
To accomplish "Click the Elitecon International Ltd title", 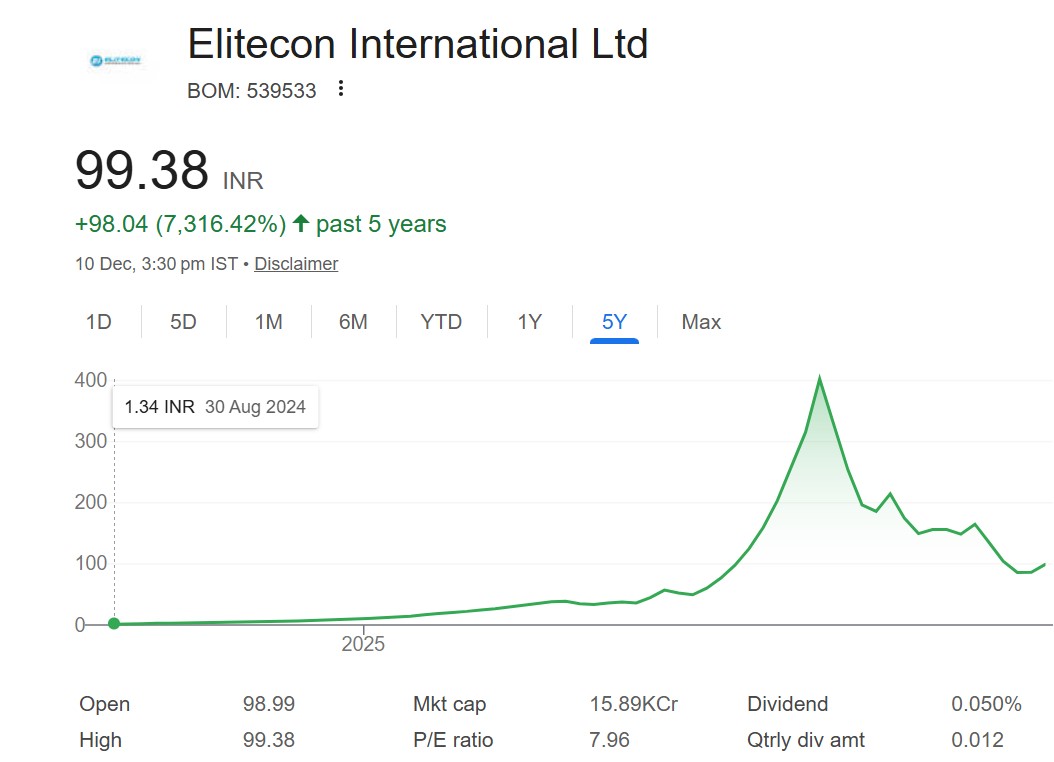I will [418, 44].
